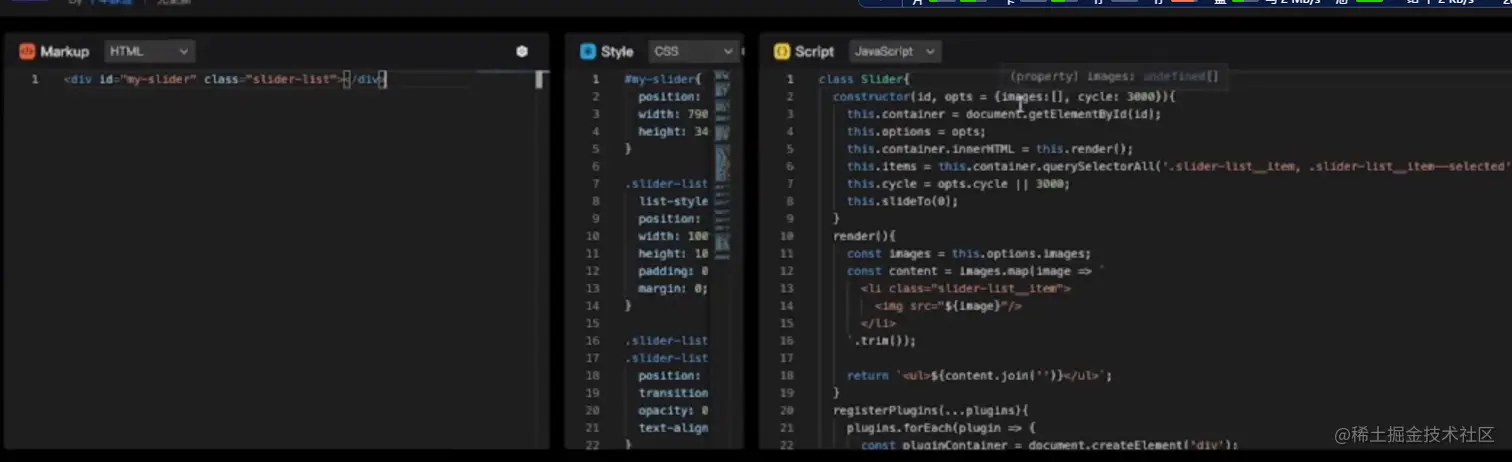Click the "width: 790" CSS line
Image resolution: width=1512 pixels, height=462 pixels.
coord(673,114)
